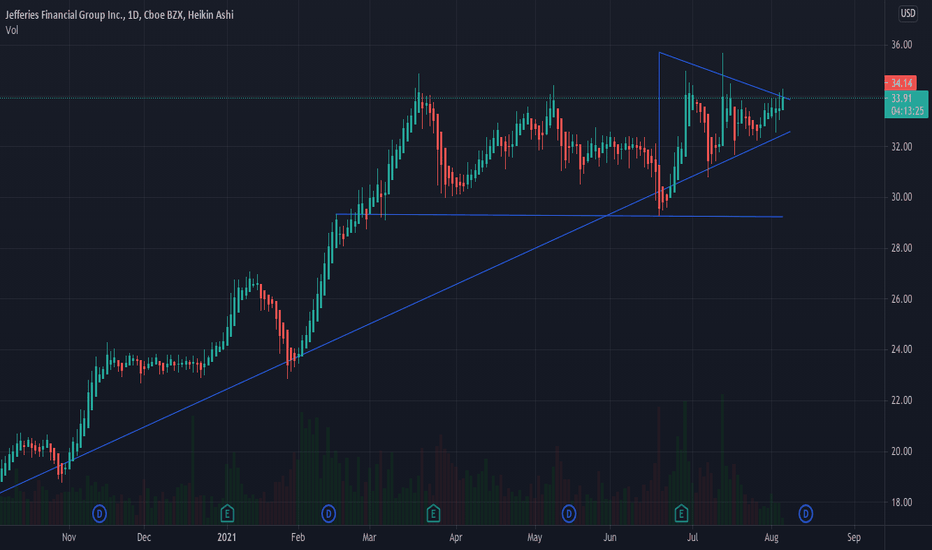Click the Sep time axis label
The width and height of the screenshot is (932, 550).
(x=854, y=538)
